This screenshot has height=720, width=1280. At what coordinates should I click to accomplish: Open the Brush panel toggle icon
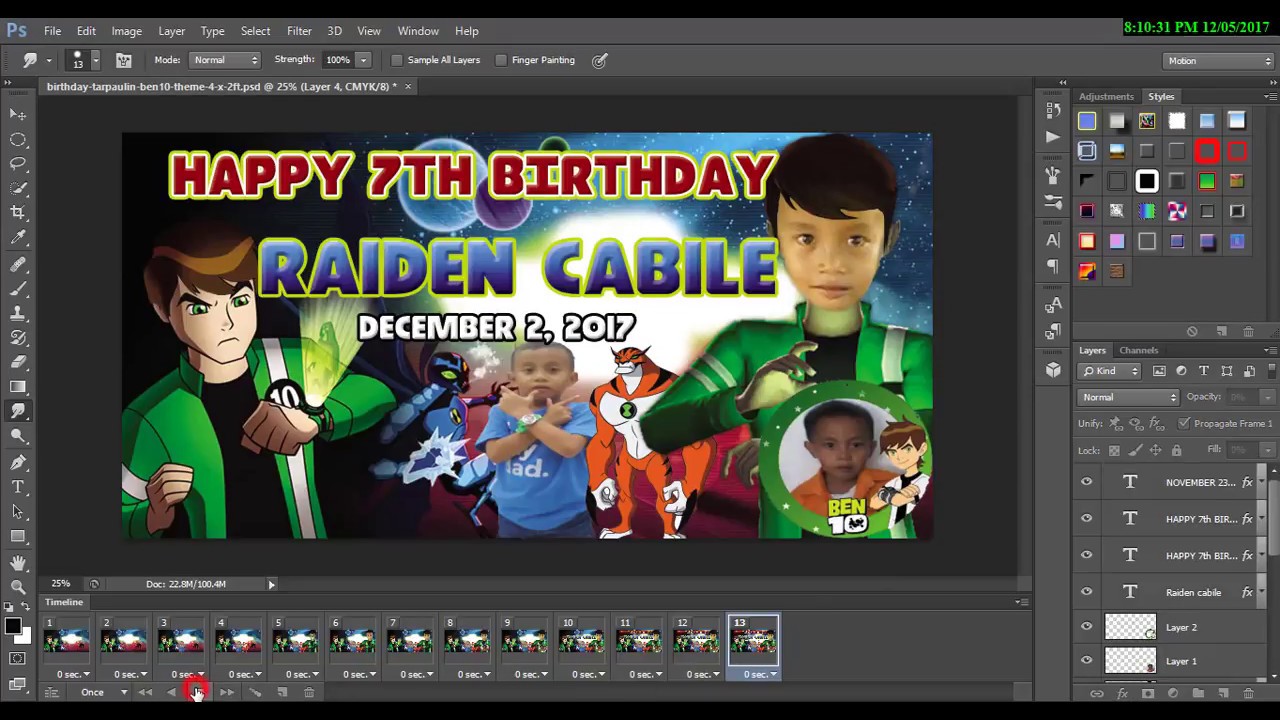pyautogui.click(x=124, y=60)
